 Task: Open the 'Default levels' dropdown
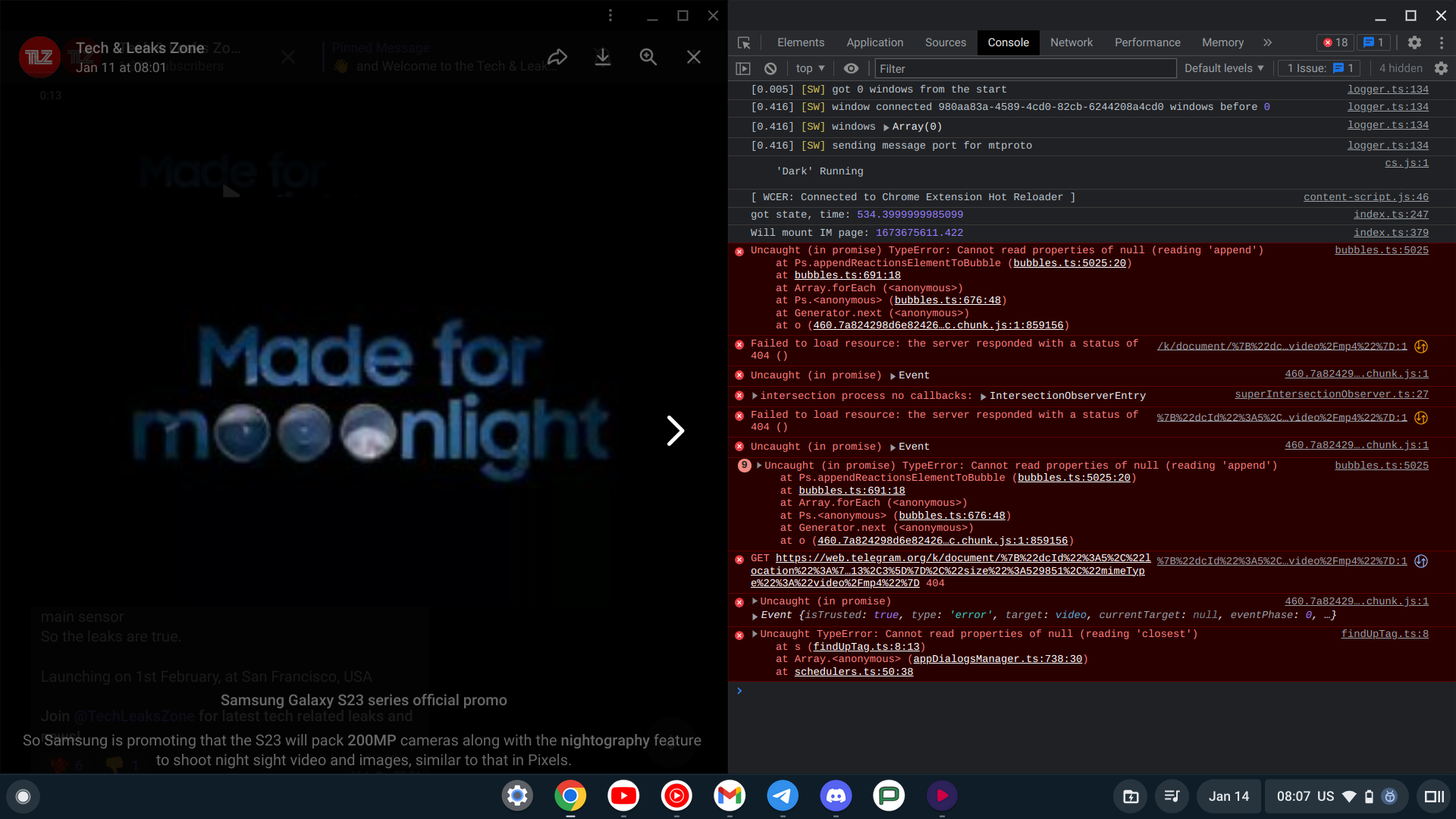point(1223,68)
